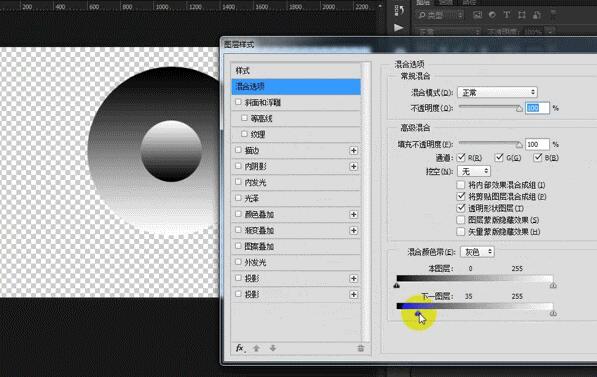Click the plus button beside 渐变叠加

[x=353, y=230]
